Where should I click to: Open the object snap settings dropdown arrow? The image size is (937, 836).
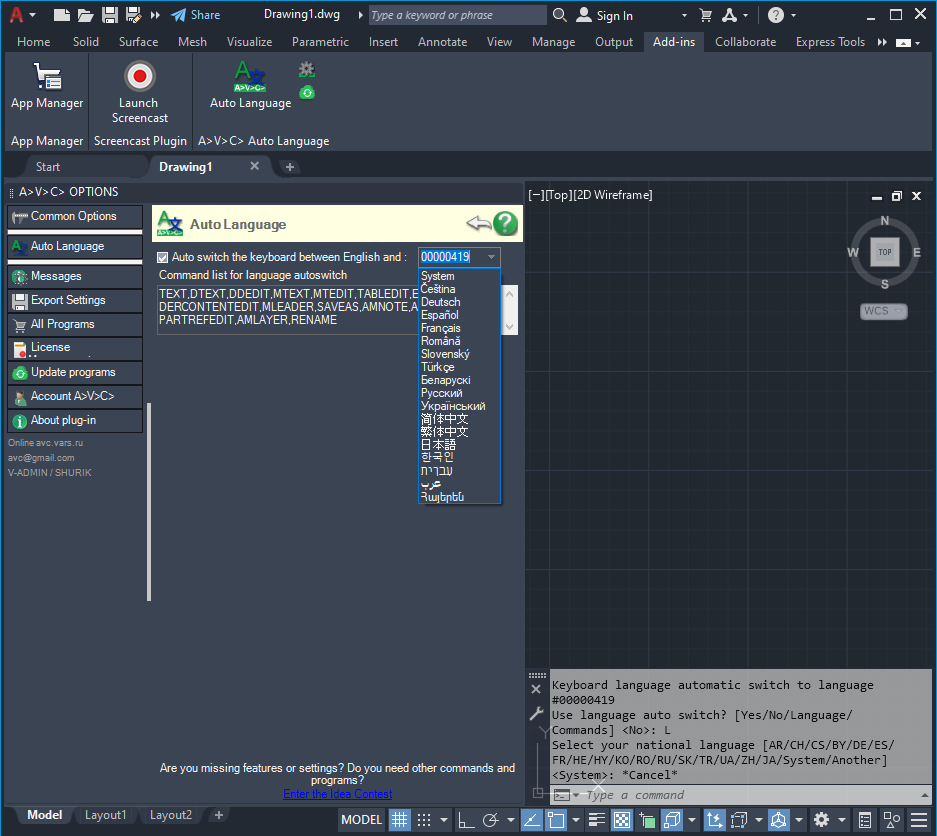[x=575, y=819]
